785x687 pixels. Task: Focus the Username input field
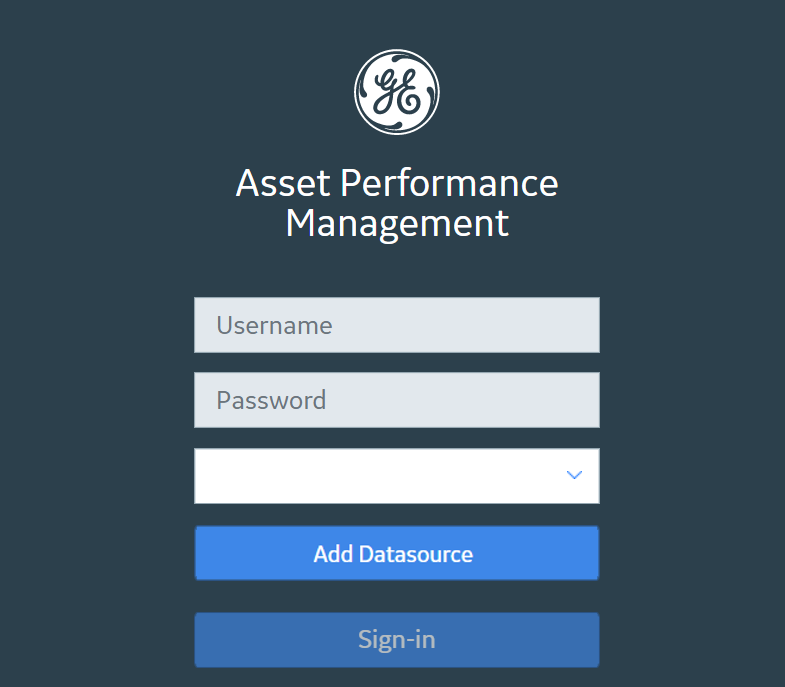pos(397,325)
